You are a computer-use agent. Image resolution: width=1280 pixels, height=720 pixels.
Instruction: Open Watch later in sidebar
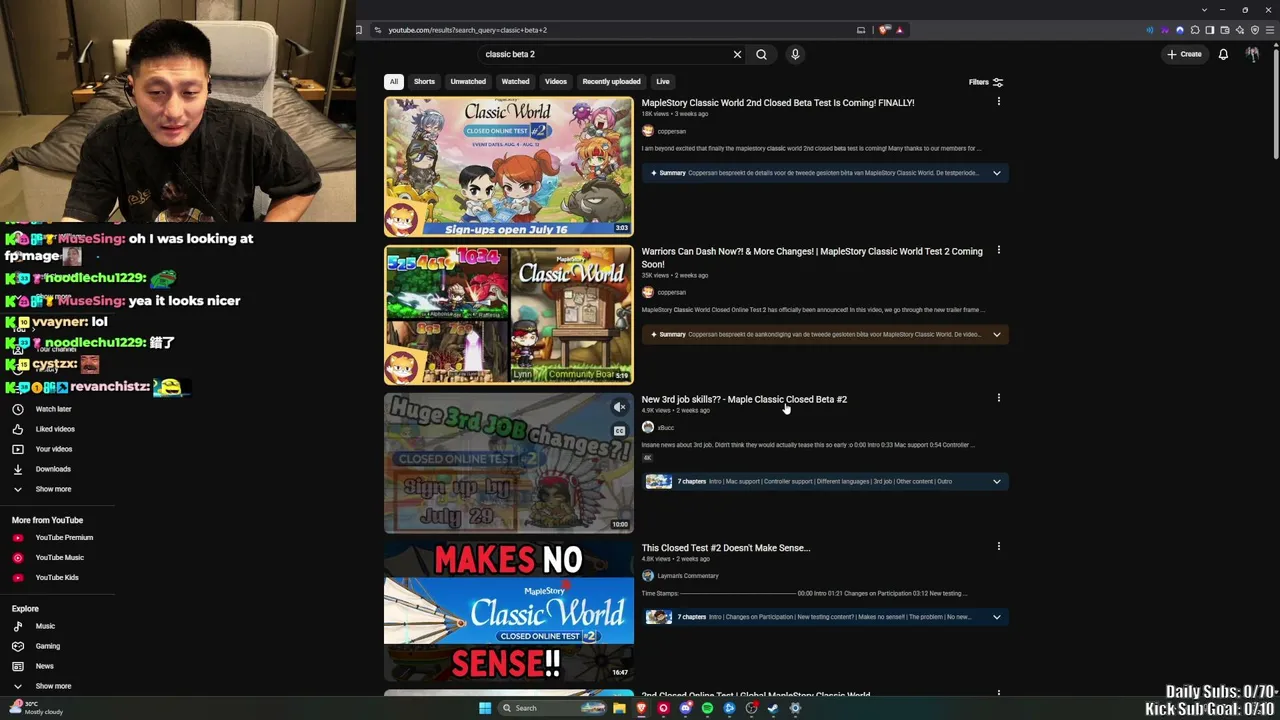53,409
